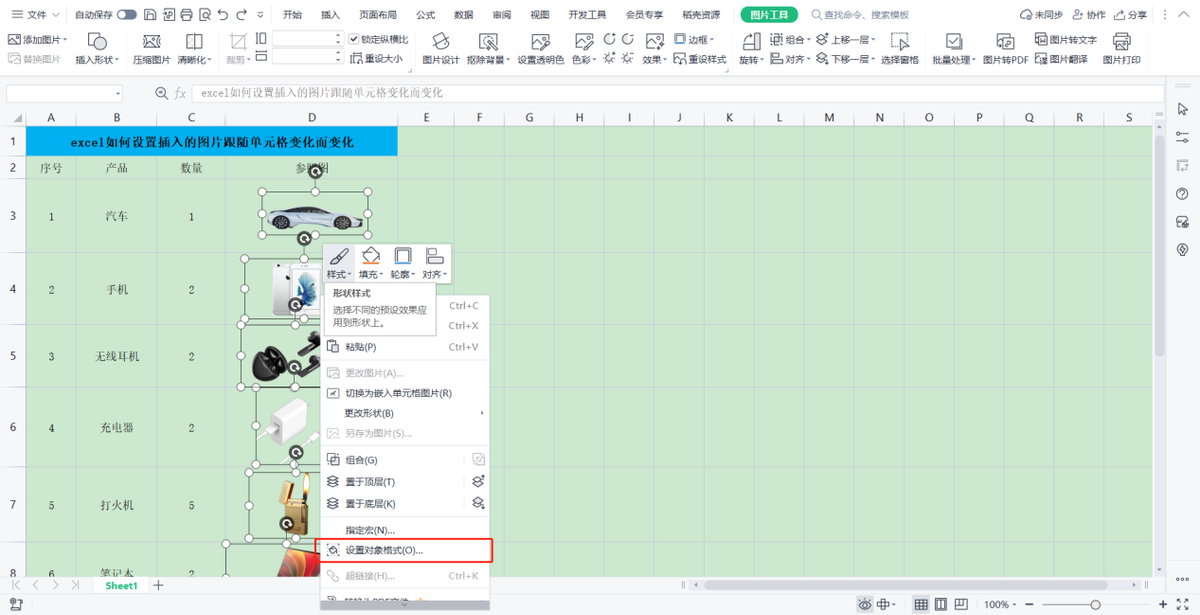This screenshot has height=615, width=1200.
Task: Switch to page break preview icon
Action: point(962,604)
